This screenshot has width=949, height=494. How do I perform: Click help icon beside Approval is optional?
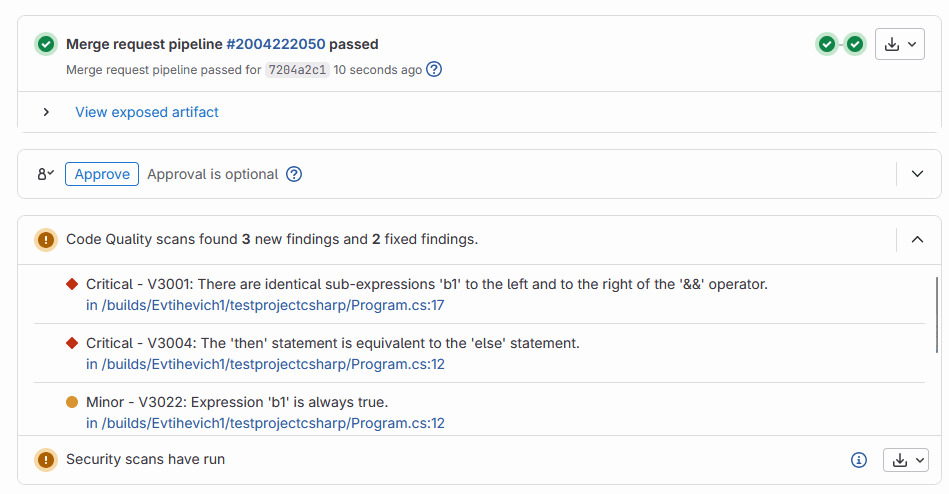click(294, 174)
